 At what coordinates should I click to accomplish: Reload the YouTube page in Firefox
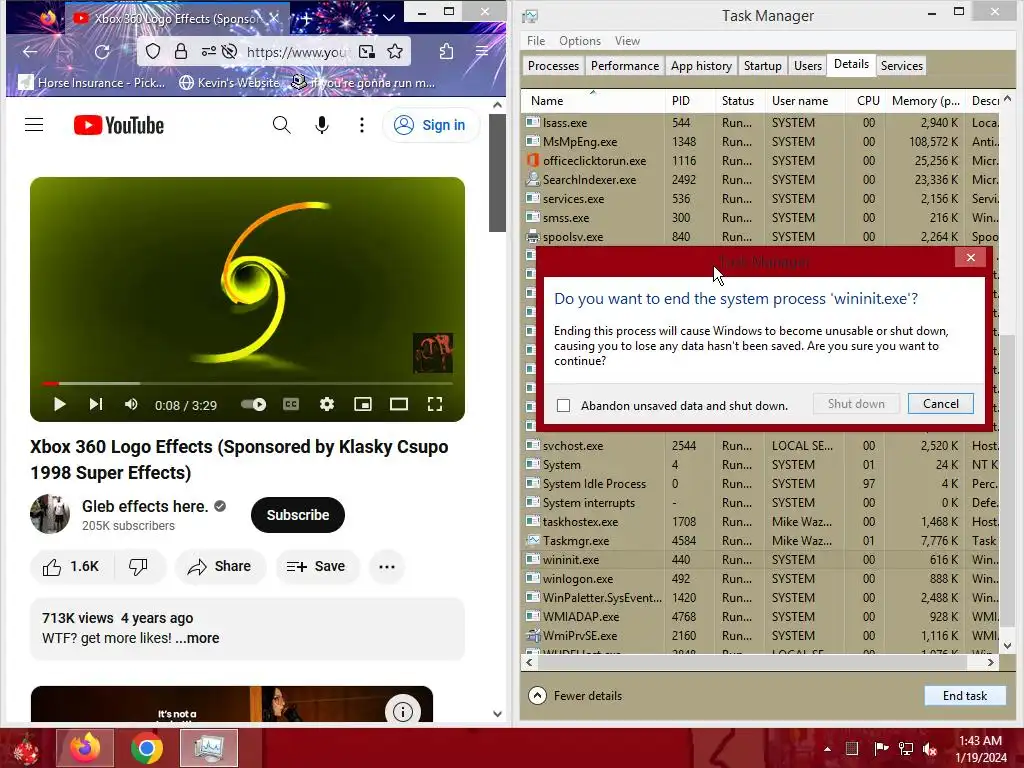pos(102,52)
